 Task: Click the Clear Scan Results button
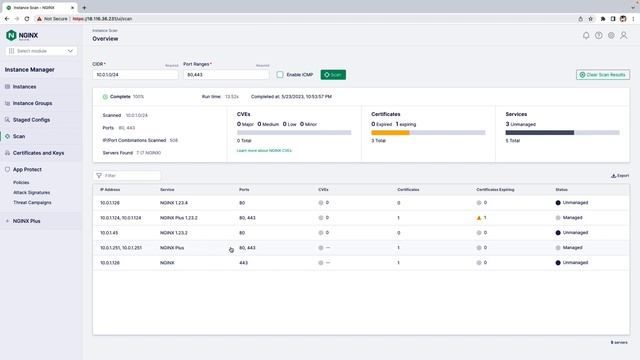603,75
